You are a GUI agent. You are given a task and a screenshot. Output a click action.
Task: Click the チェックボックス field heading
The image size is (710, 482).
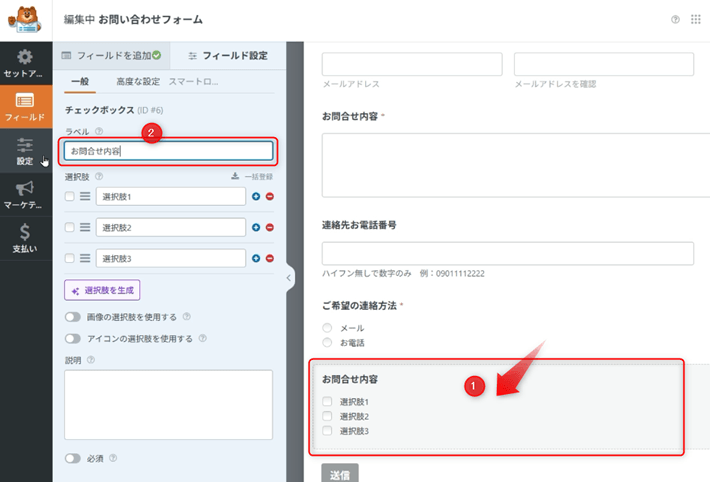tap(100, 110)
